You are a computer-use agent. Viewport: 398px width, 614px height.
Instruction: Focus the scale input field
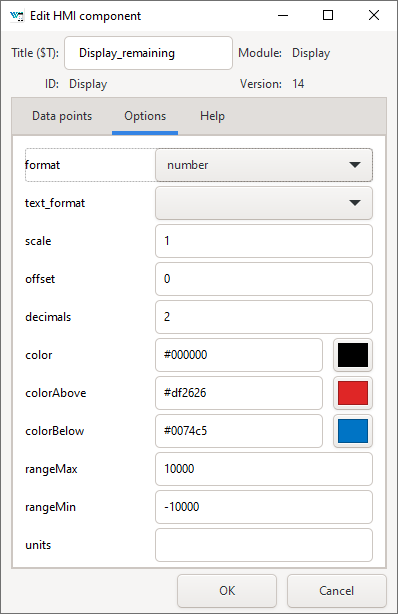(x=264, y=241)
